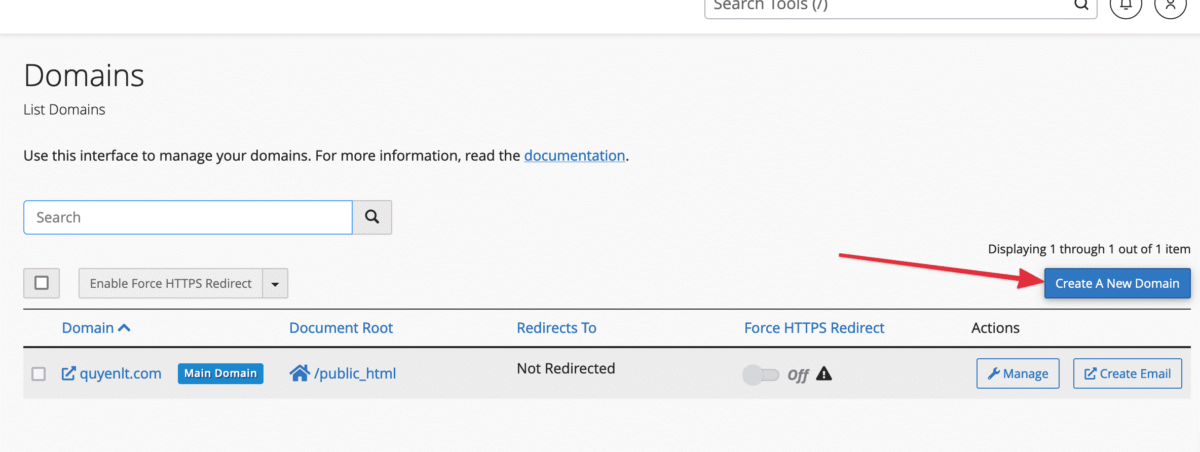The image size is (1200, 452).
Task: Click the magnifier icon in Search Tools
Action: (1081, 5)
